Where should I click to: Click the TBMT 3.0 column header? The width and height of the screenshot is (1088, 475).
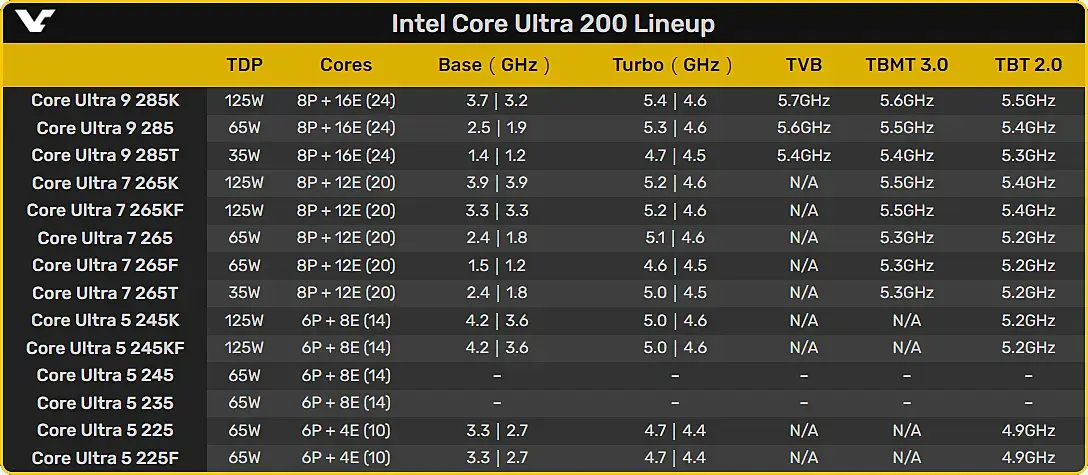tap(906, 65)
